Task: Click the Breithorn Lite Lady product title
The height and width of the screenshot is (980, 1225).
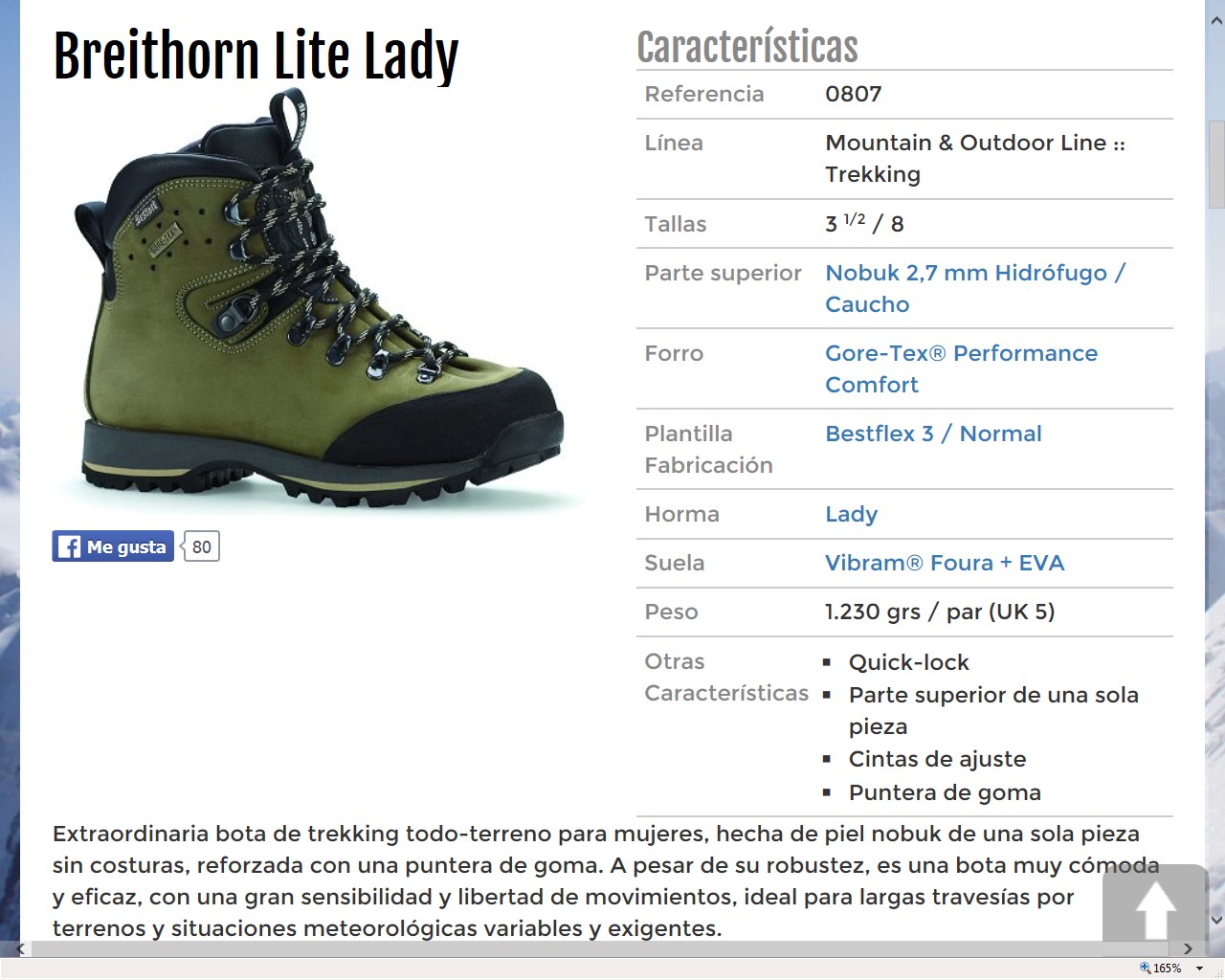Action: (256, 56)
